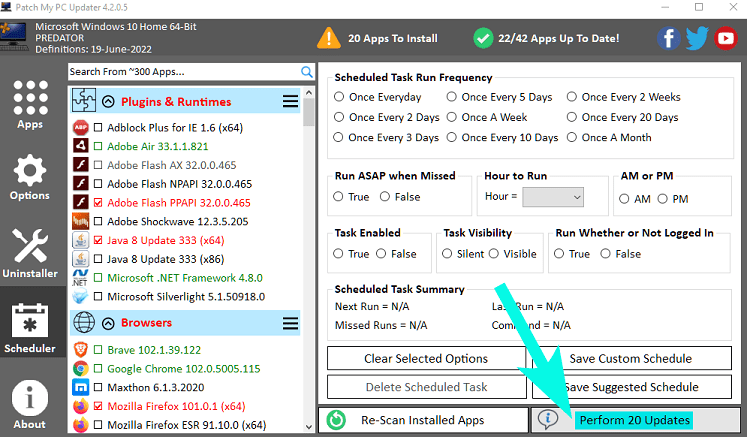Screen dimensions: 747x437
Task: Click the app list scrollbar up arrow
Action: point(308,92)
